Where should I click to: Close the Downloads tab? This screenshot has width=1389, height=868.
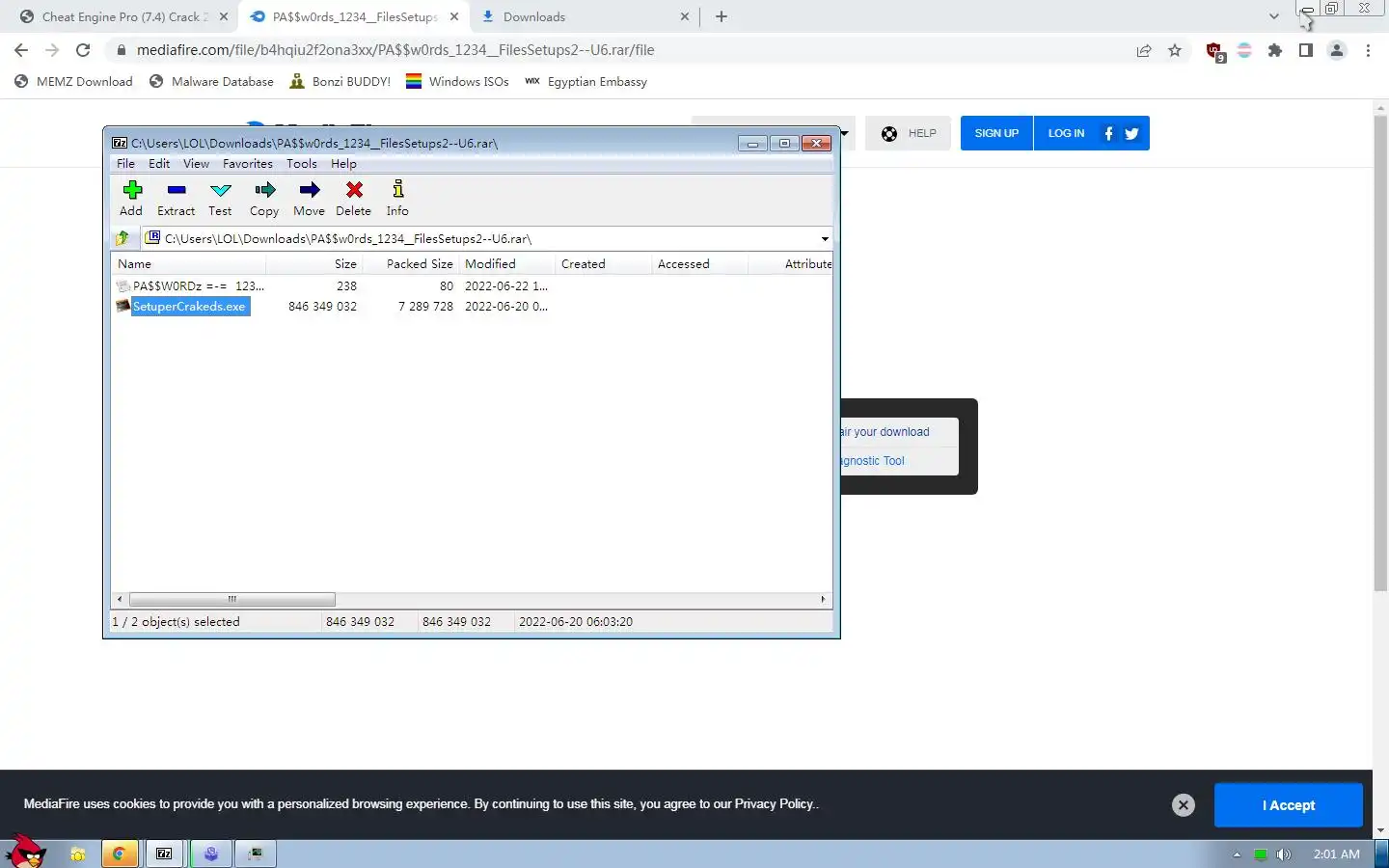click(x=685, y=16)
